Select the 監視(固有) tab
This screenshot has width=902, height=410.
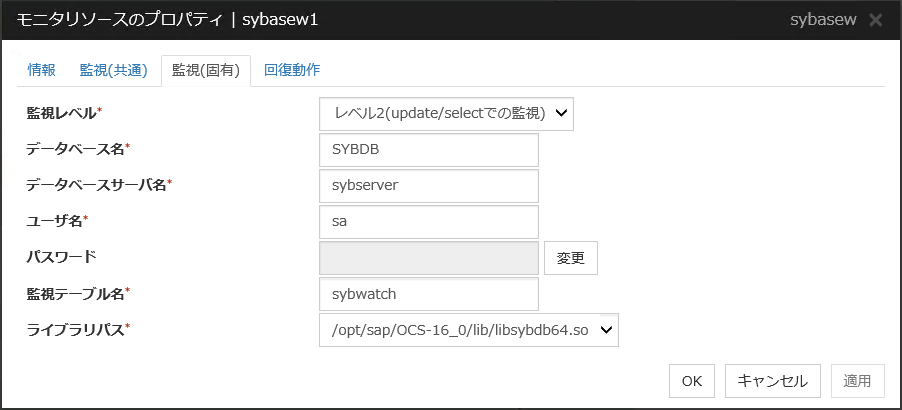206,71
